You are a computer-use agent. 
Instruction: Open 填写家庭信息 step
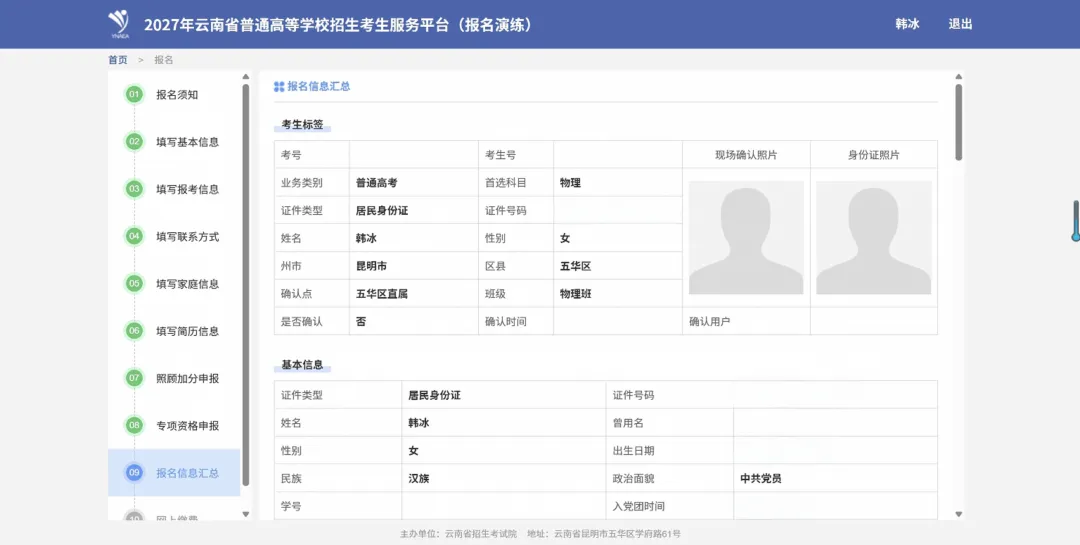pyautogui.click(x=187, y=283)
